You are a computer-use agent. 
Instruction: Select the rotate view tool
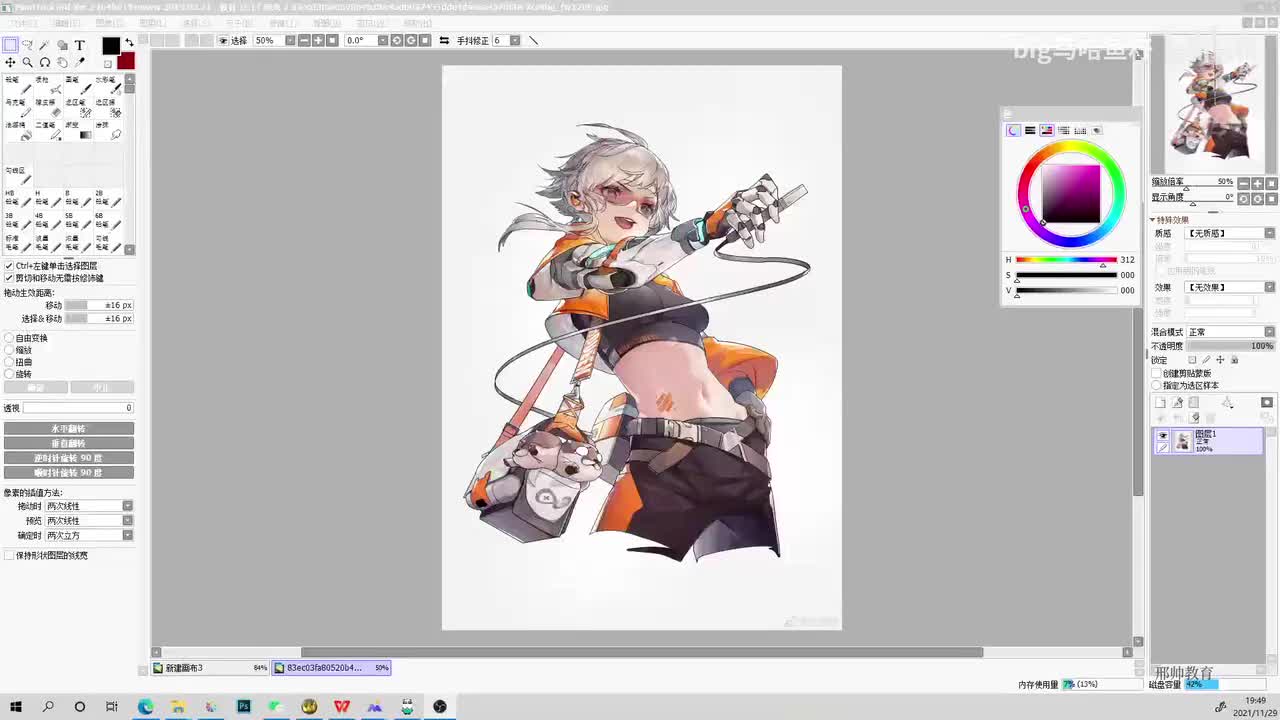45,62
